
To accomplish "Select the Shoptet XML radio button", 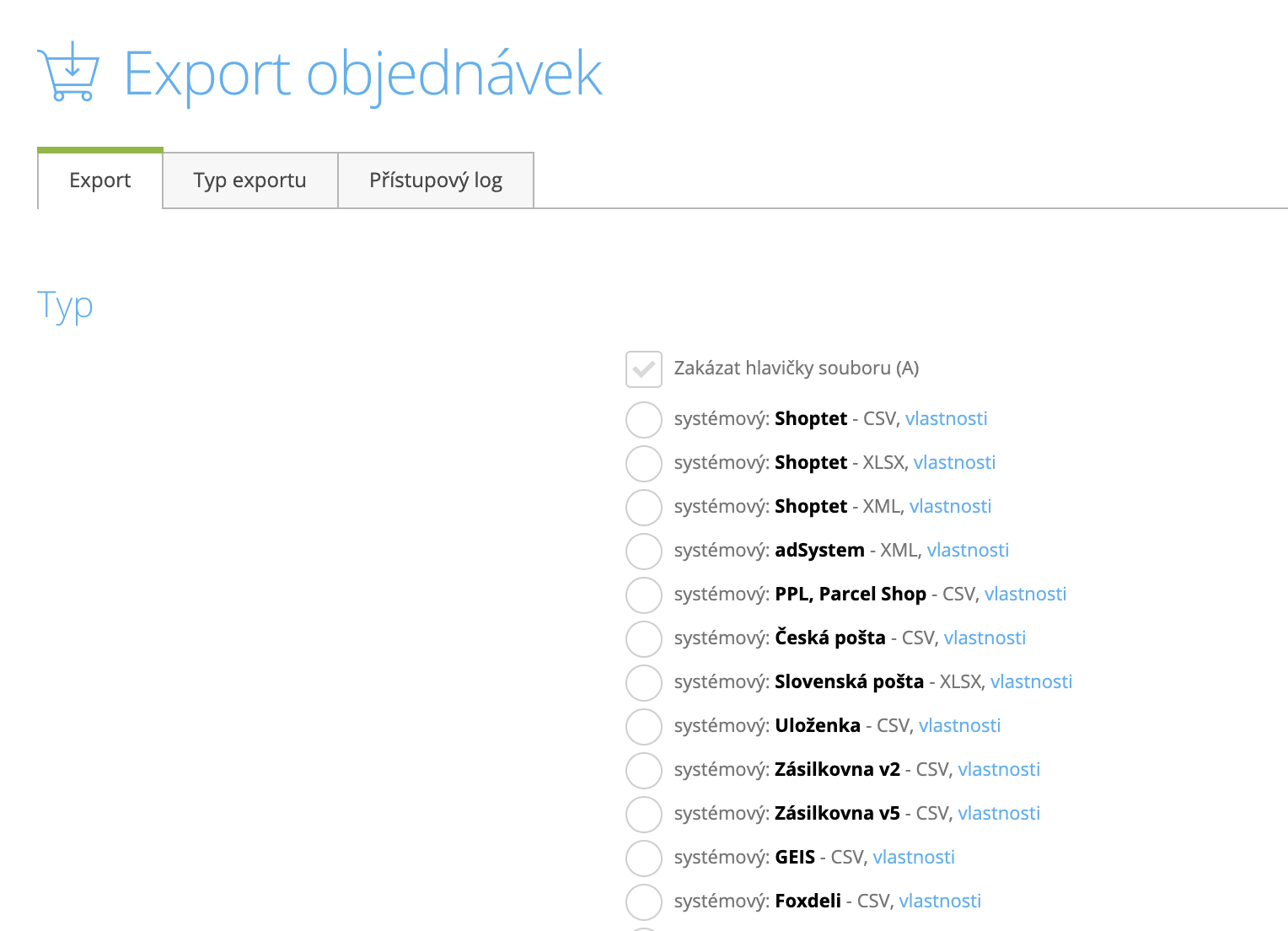I will pyautogui.click(x=644, y=508).
